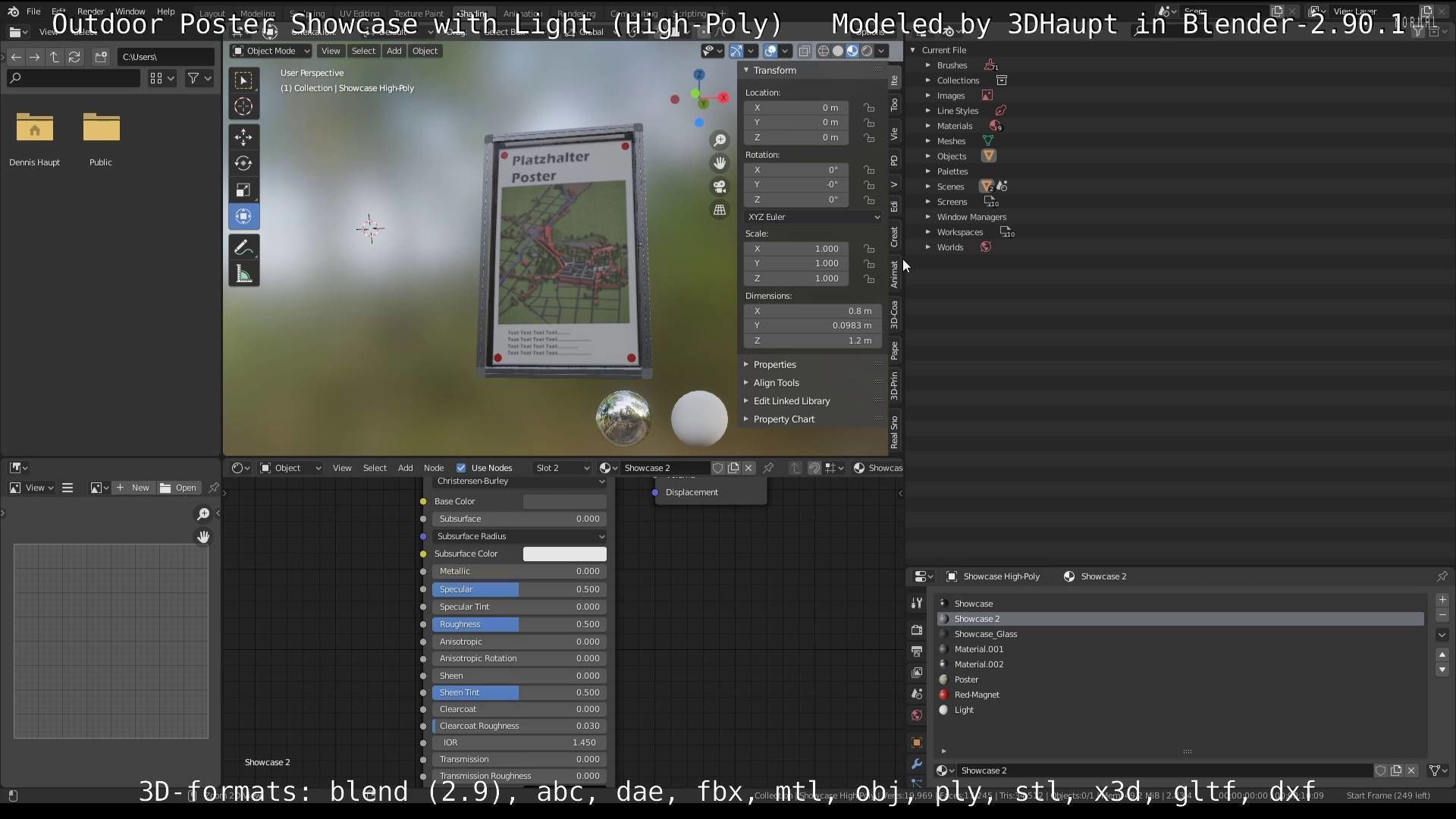The image size is (1456, 819).
Task: Choose the Annotate pencil tool
Action: [x=243, y=247]
